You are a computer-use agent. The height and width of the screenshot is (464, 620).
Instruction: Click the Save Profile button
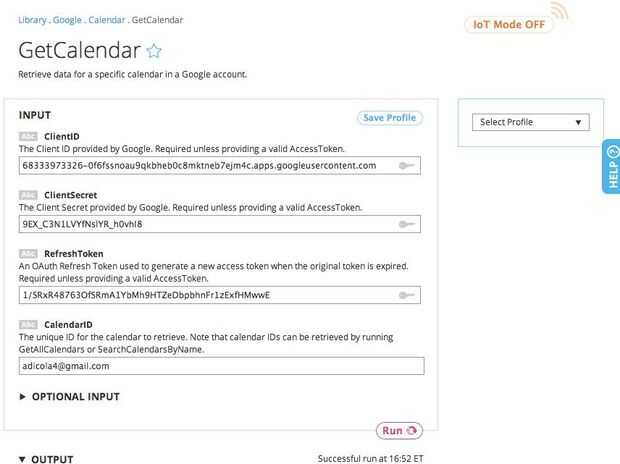click(390, 118)
